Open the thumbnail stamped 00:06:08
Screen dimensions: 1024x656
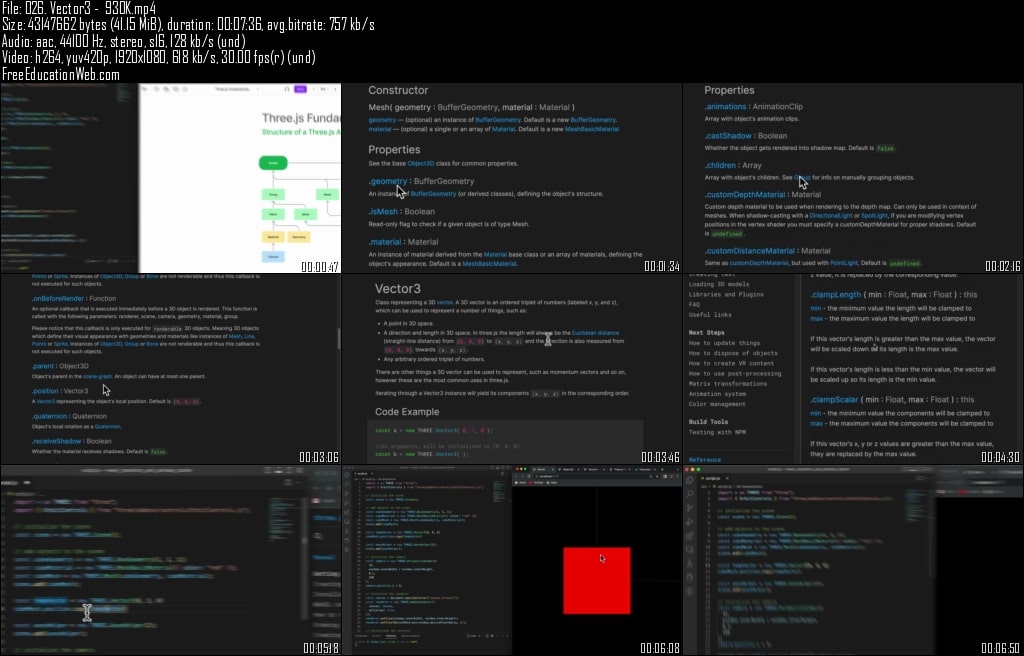(x=512, y=561)
